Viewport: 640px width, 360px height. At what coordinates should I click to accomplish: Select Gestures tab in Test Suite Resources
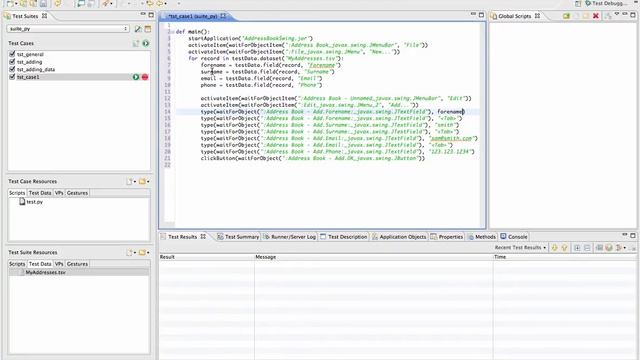pyautogui.click(x=77, y=264)
